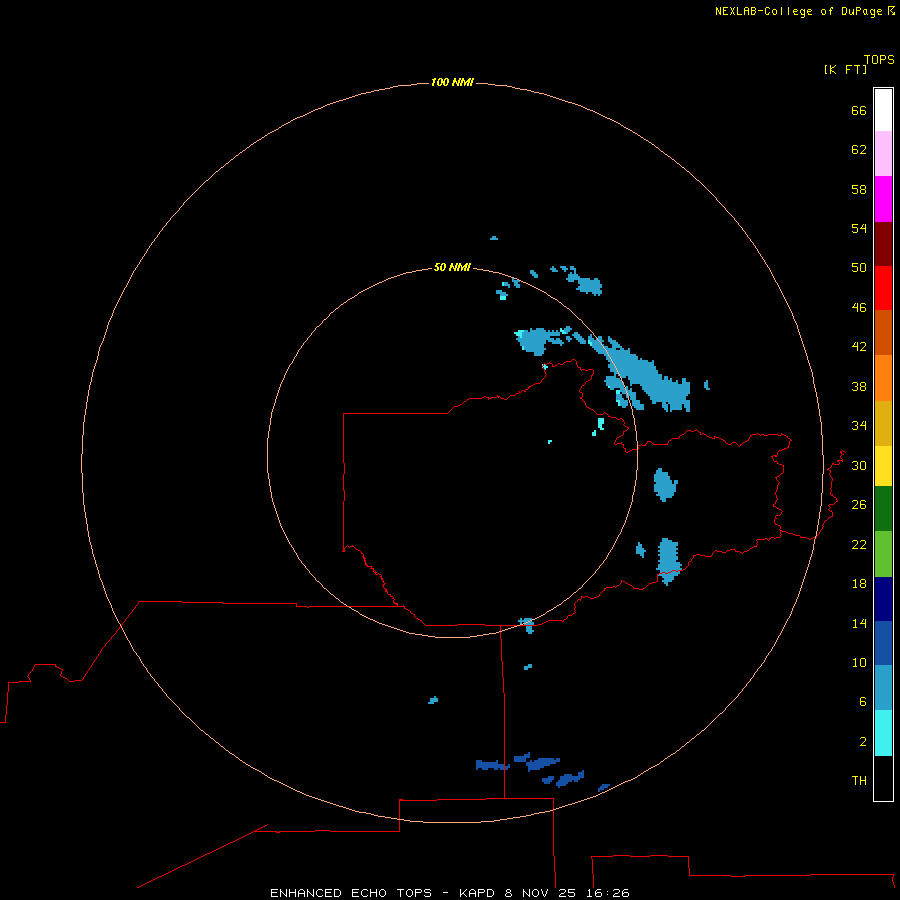Click the light pink 62 kft legend swatch
Screen dimensions: 900x900
(x=883, y=153)
